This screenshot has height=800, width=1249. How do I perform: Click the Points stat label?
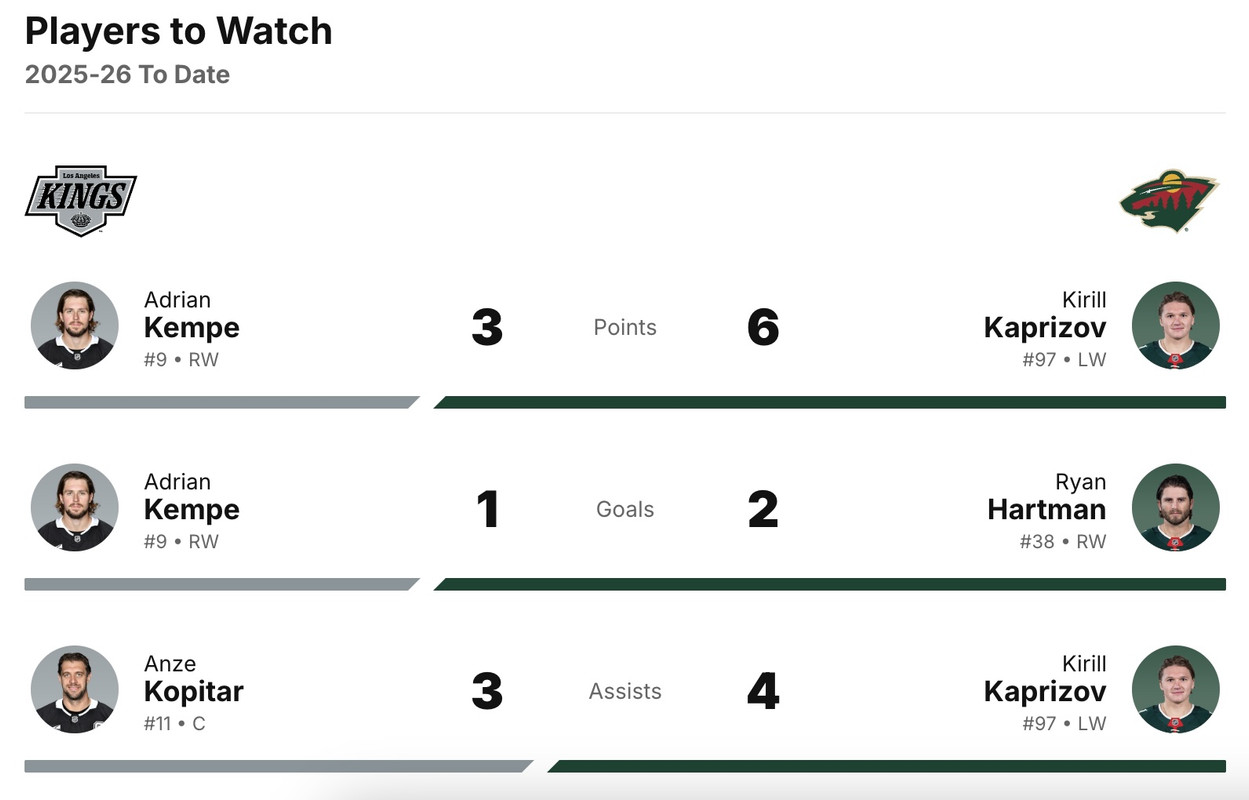[625, 327]
